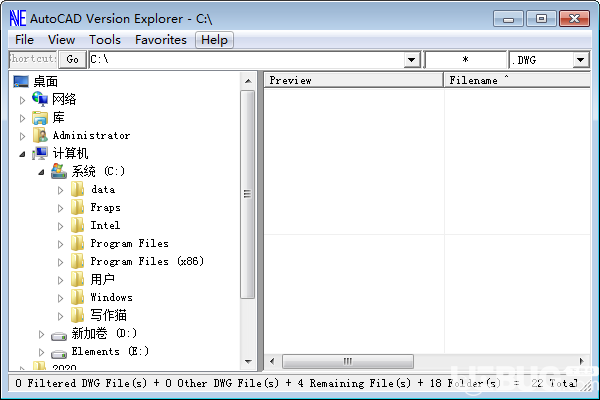Click the status bar file count text
The width and height of the screenshot is (600, 400).
pos(297,383)
